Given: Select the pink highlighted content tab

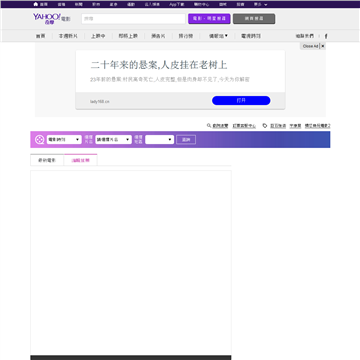Looking at the screenshot, I should pos(81,160).
